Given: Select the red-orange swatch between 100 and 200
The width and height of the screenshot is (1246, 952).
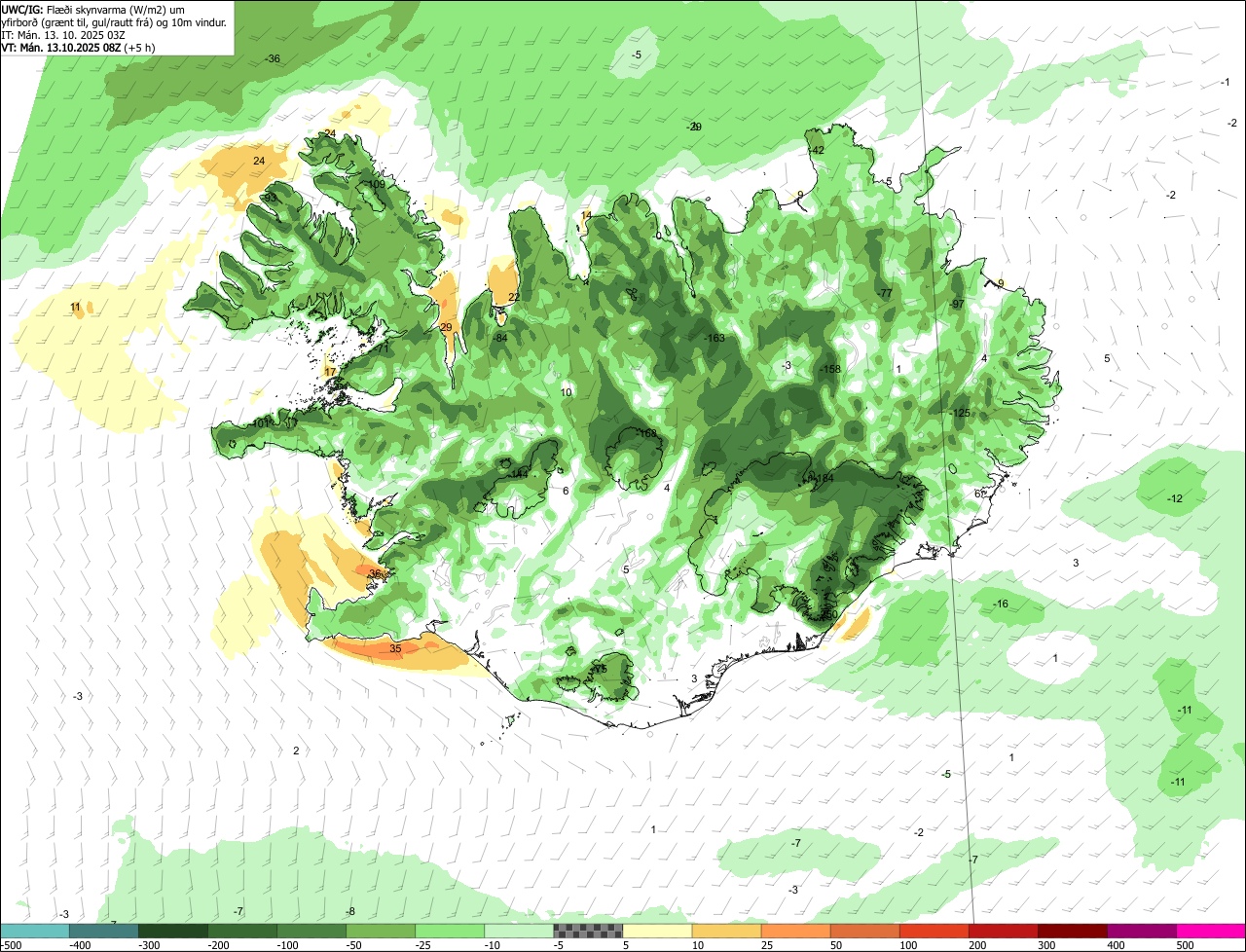Looking at the screenshot, I should 934,931.
